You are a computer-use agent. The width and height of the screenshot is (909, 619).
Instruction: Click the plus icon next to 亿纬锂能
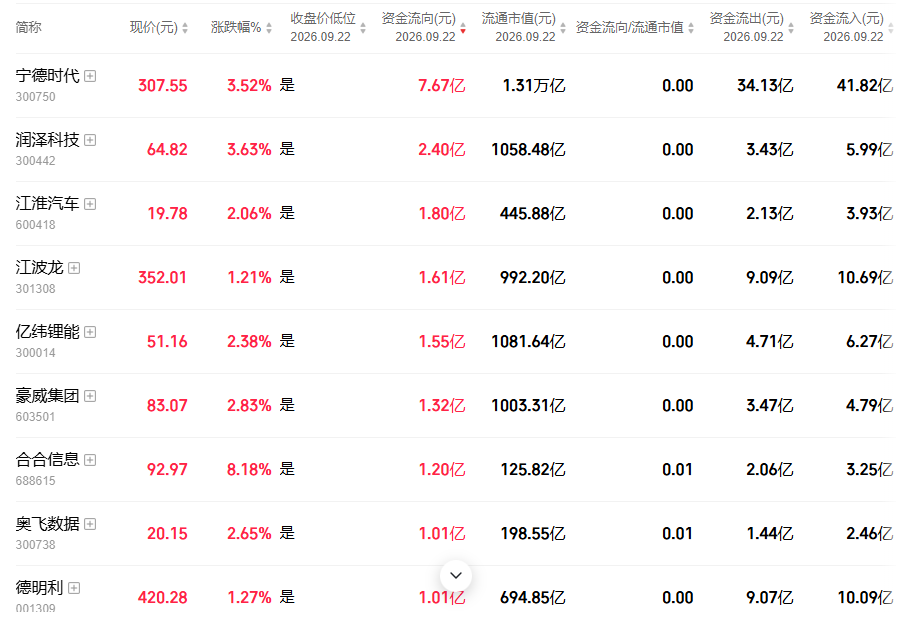click(90, 332)
